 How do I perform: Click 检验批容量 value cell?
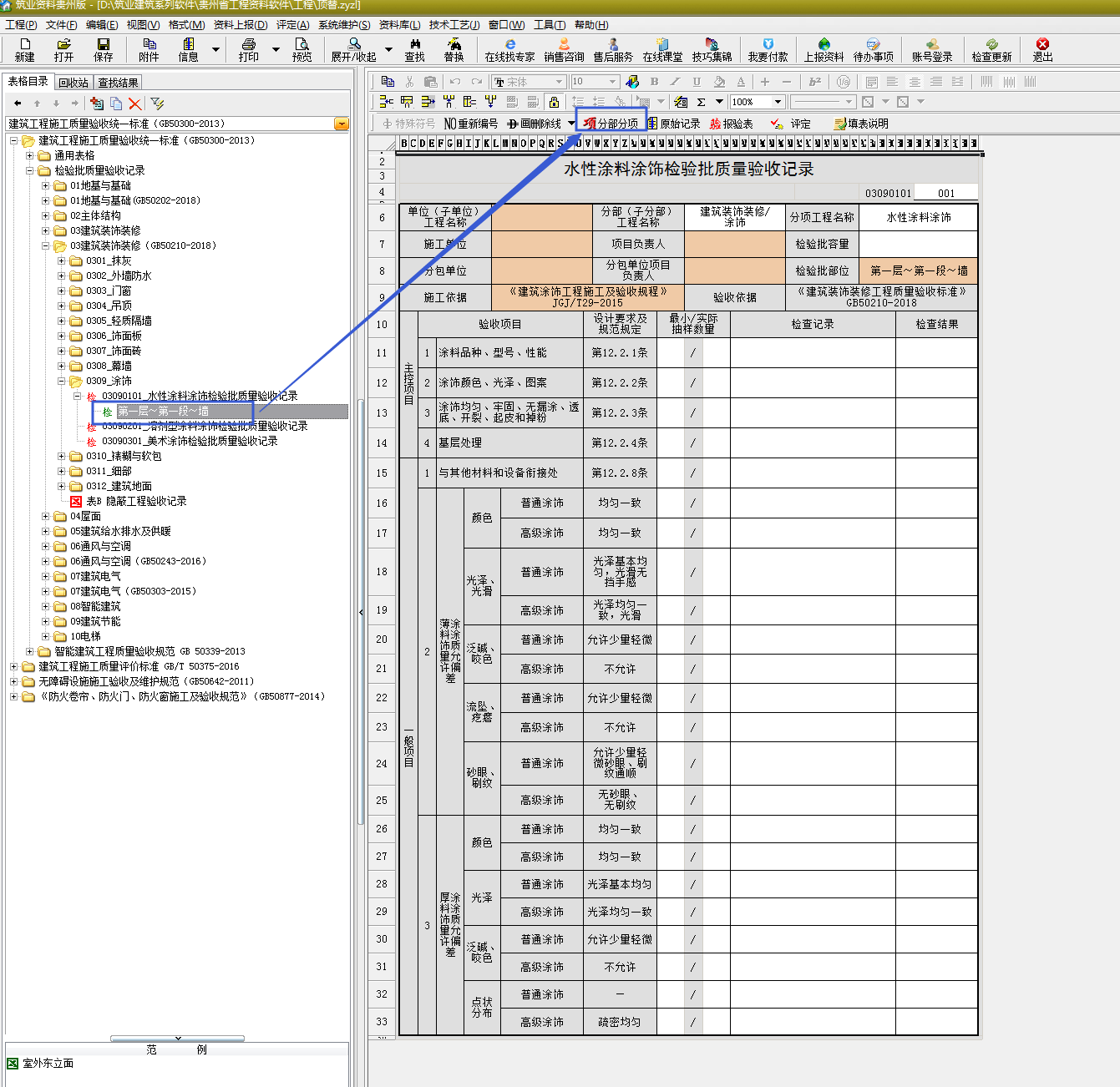pos(918,245)
